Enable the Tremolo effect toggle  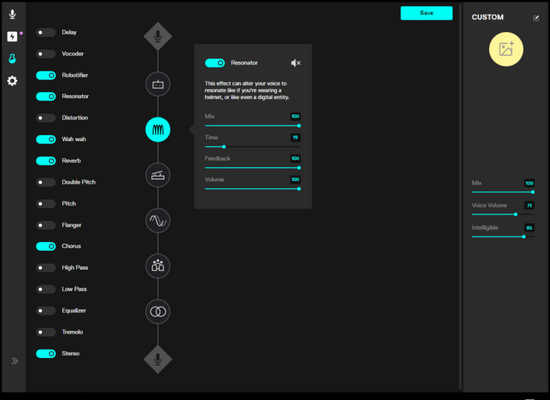pyautogui.click(x=46, y=332)
